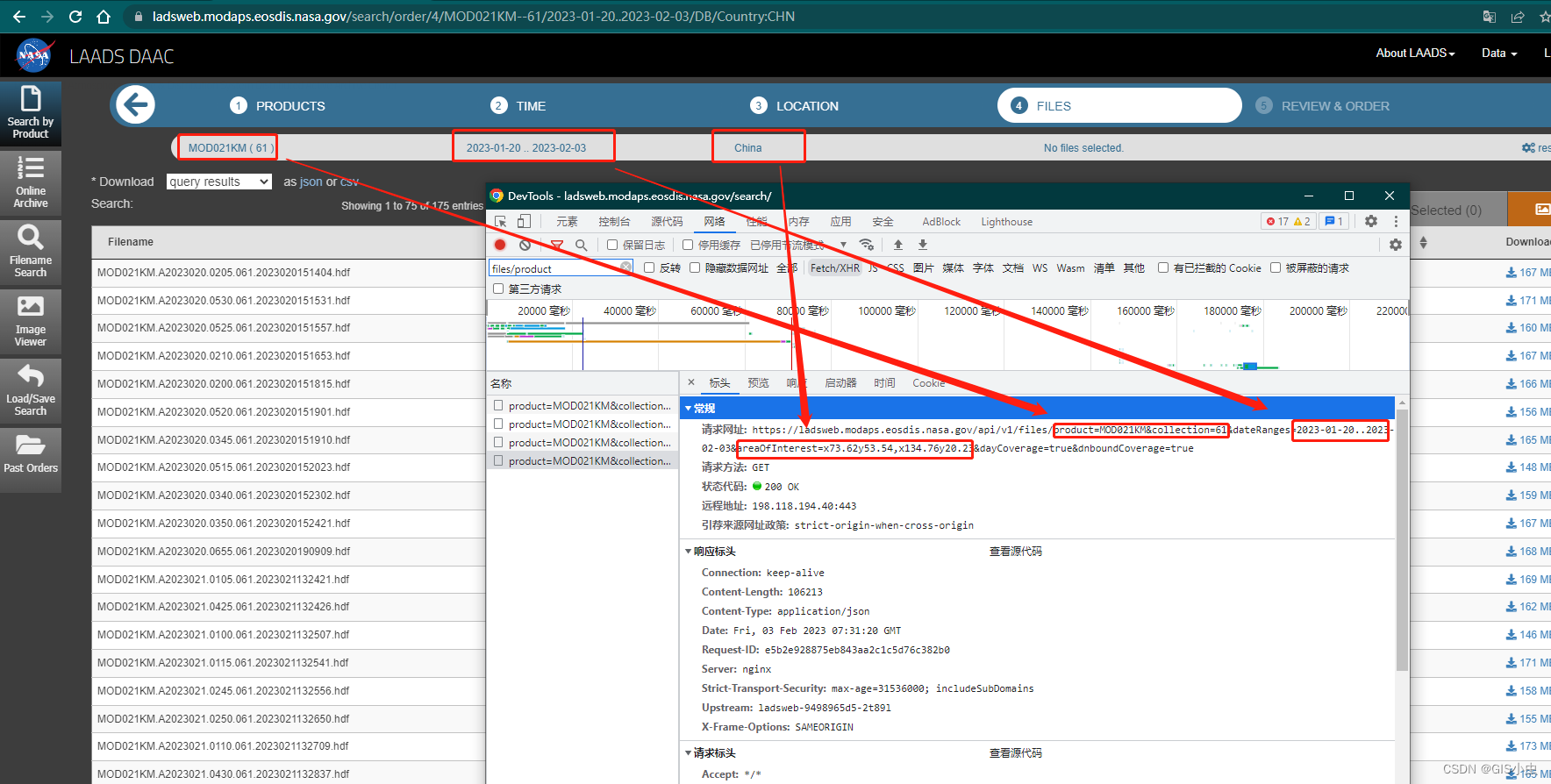Screen dimensions: 1551x784
Task: Enable the 保留日志 checkbox
Action: pos(612,245)
